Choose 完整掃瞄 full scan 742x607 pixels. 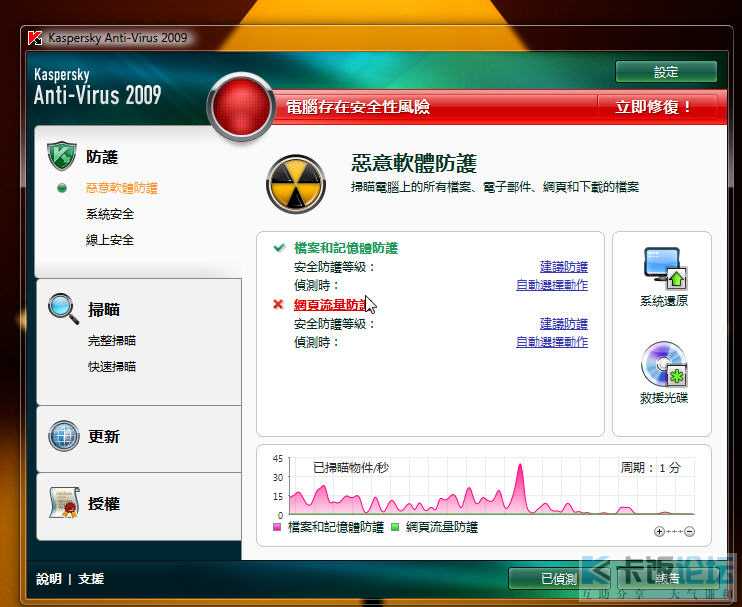pyautogui.click(x=112, y=341)
